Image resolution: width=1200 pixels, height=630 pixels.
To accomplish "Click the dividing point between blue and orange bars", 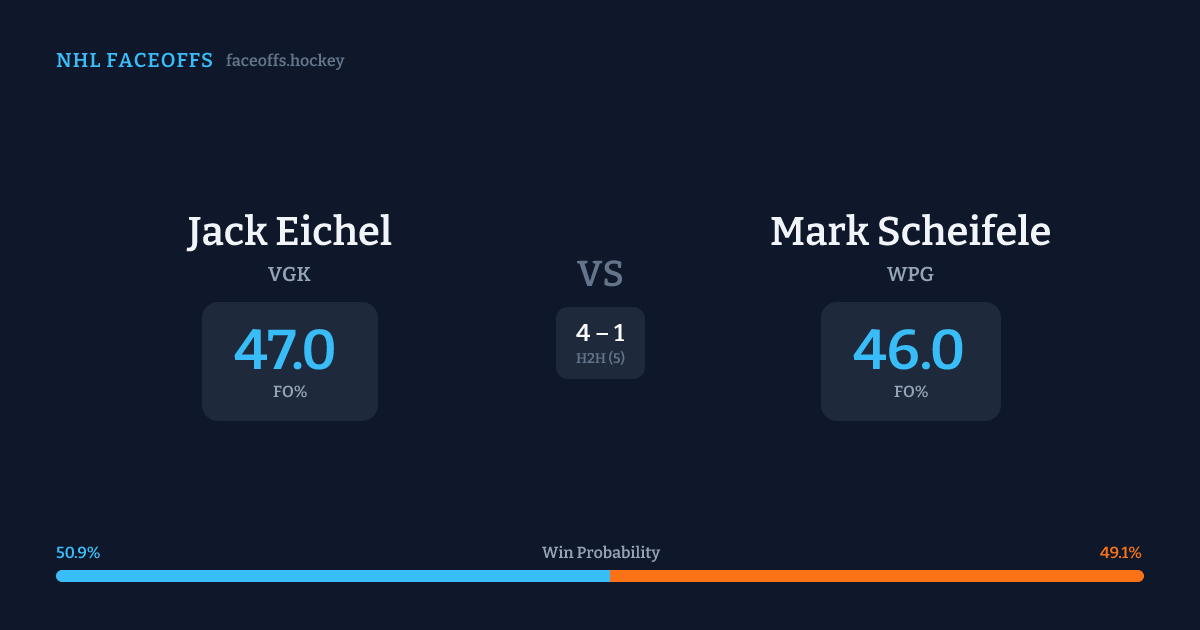I will (609, 576).
